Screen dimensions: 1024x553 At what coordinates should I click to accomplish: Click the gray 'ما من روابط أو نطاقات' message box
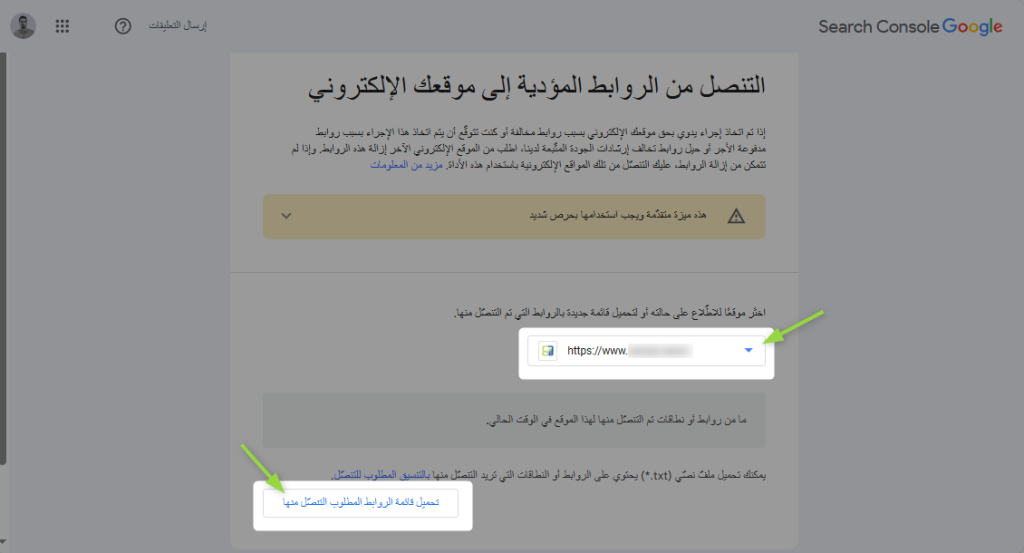click(x=513, y=420)
